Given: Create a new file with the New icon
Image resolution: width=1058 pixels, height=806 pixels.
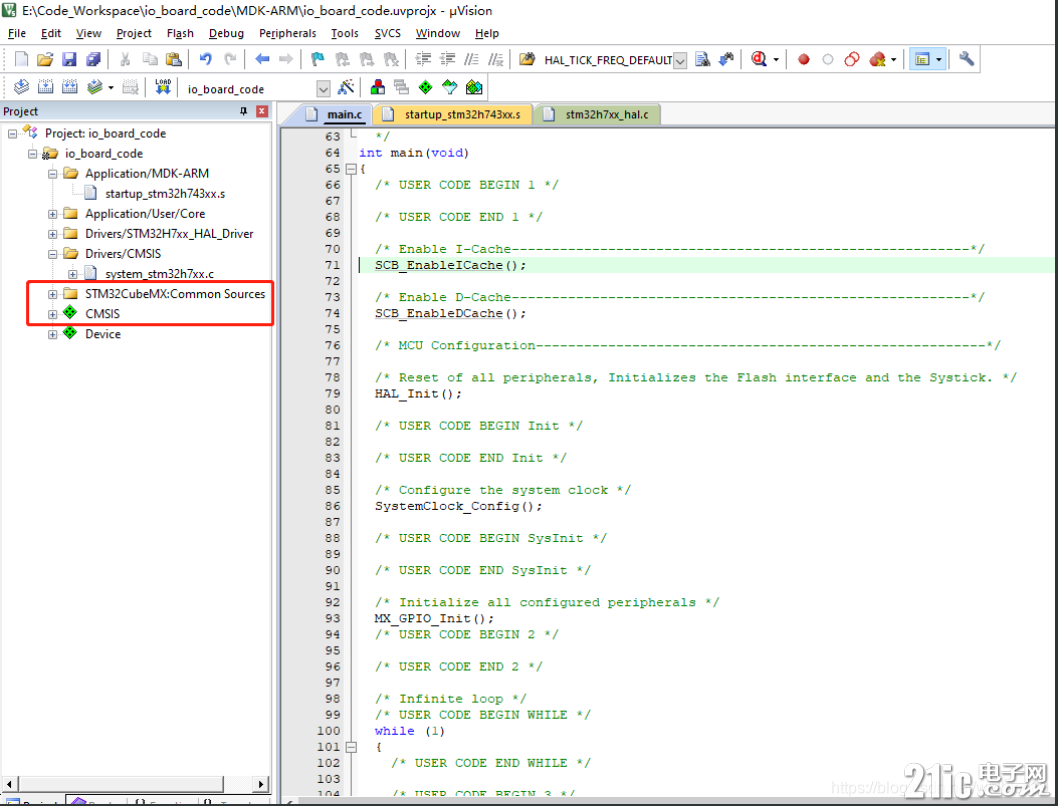Looking at the screenshot, I should [x=22, y=59].
